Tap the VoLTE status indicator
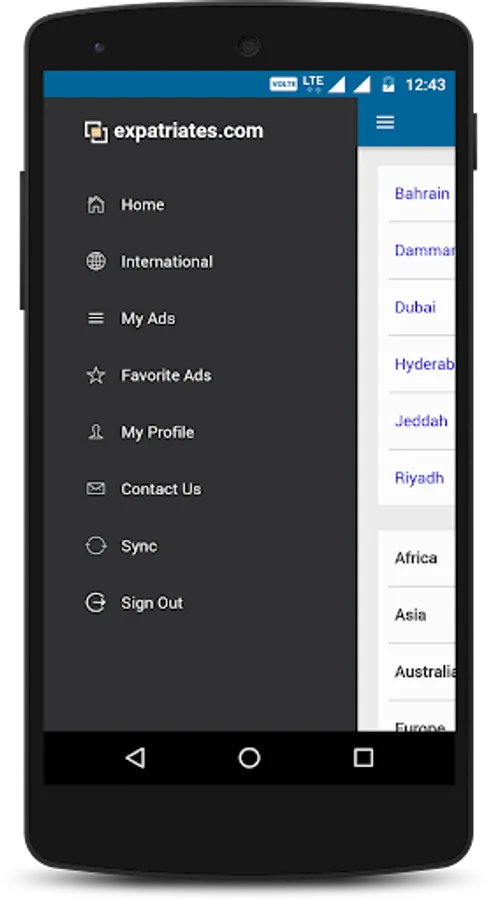This screenshot has height=900, width=487. (283, 84)
